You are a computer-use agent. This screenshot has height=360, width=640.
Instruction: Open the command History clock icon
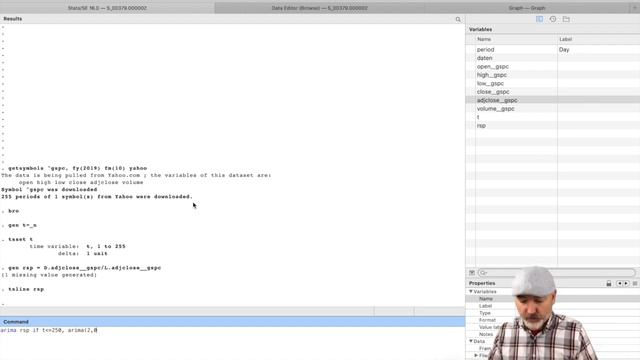pyautogui.click(x=553, y=19)
